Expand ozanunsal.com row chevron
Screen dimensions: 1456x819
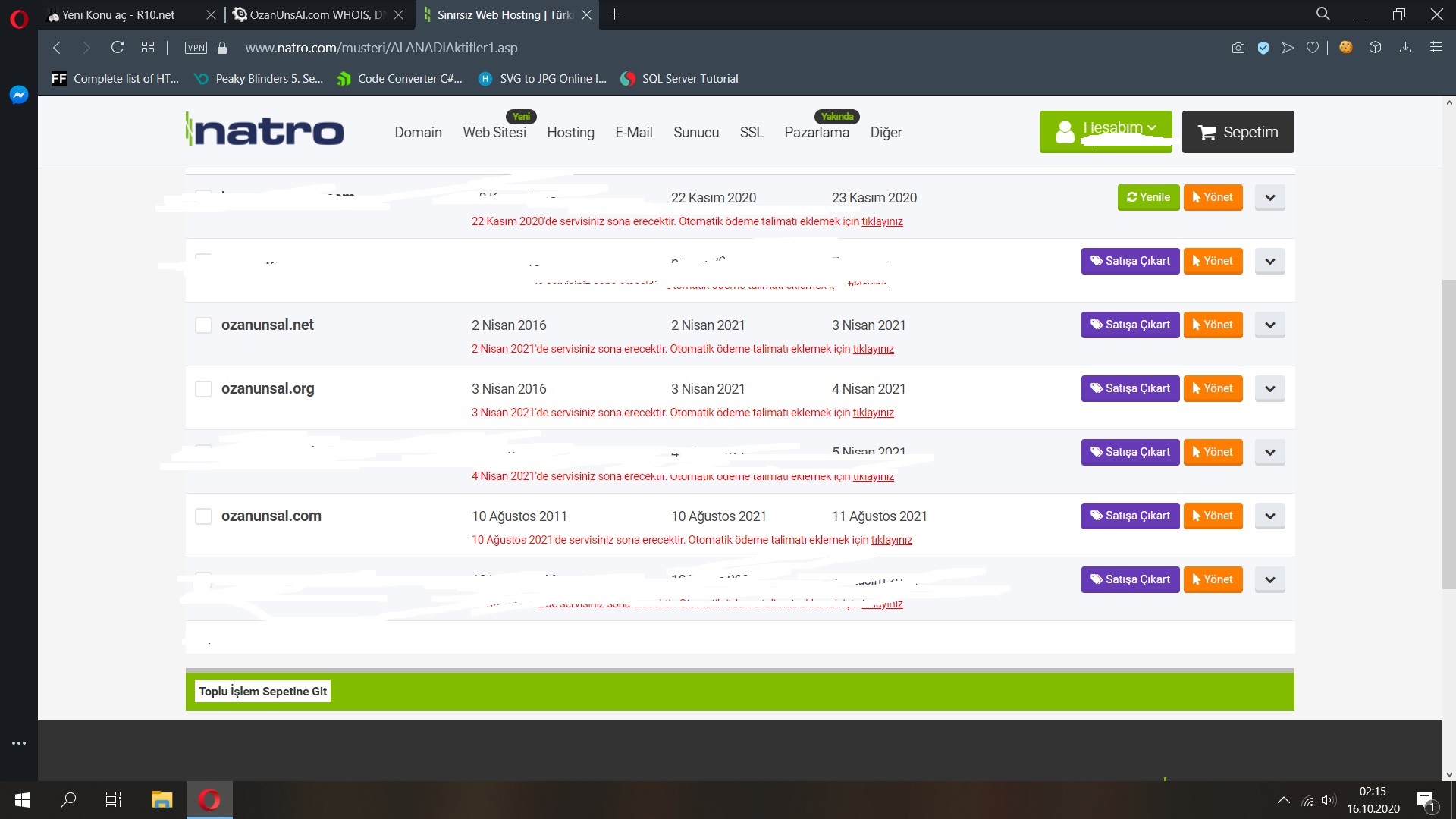(x=1269, y=516)
